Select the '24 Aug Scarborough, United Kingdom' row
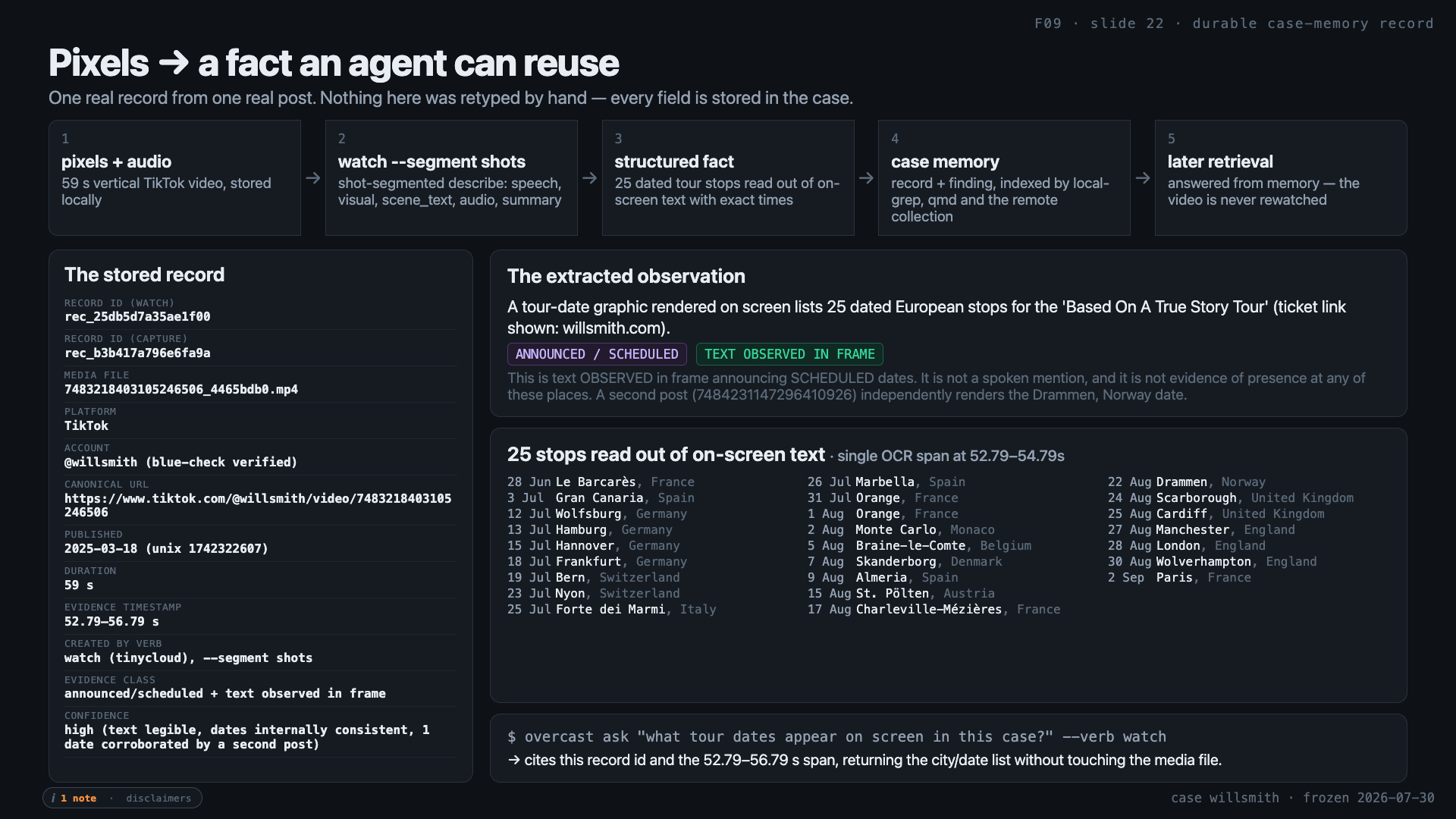Screen dimensions: 1456x819 tap(1231, 498)
